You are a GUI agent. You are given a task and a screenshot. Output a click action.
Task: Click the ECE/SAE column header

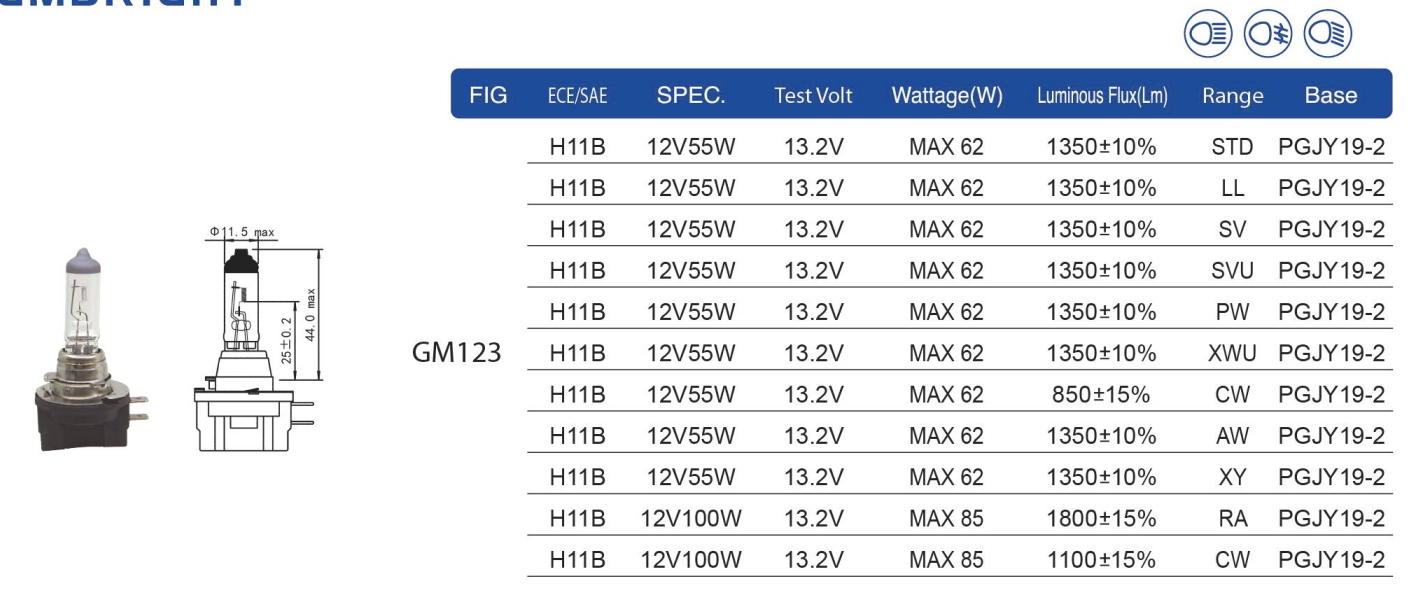click(577, 96)
